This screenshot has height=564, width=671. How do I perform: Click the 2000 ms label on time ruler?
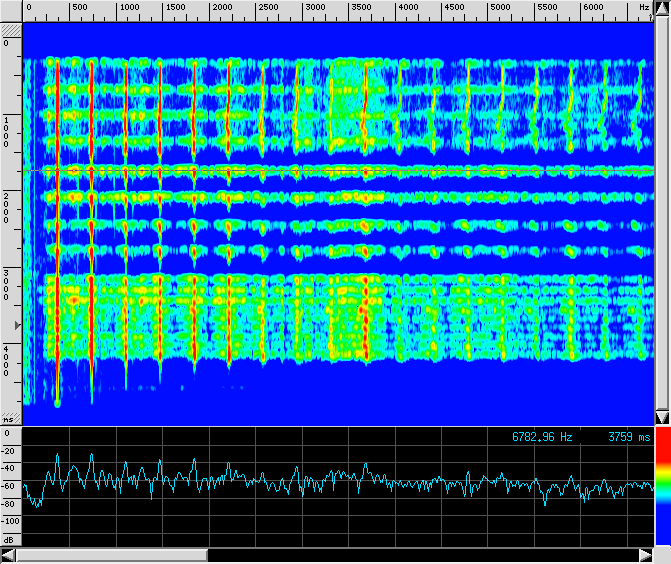point(7,205)
